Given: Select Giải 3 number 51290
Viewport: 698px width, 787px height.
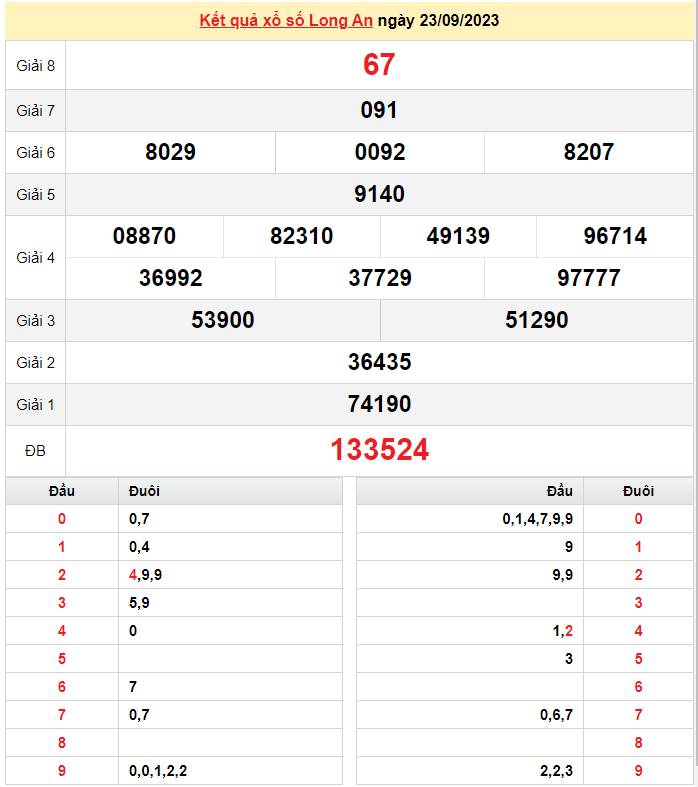Looking at the screenshot, I should tap(537, 320).
